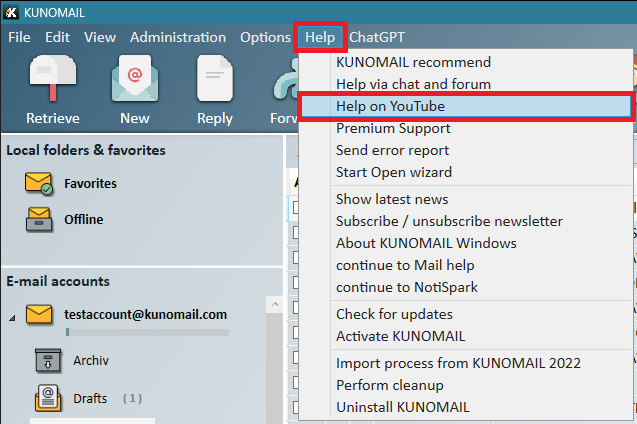
Task: Click the Help menu
Action: (x=320, y=37)
